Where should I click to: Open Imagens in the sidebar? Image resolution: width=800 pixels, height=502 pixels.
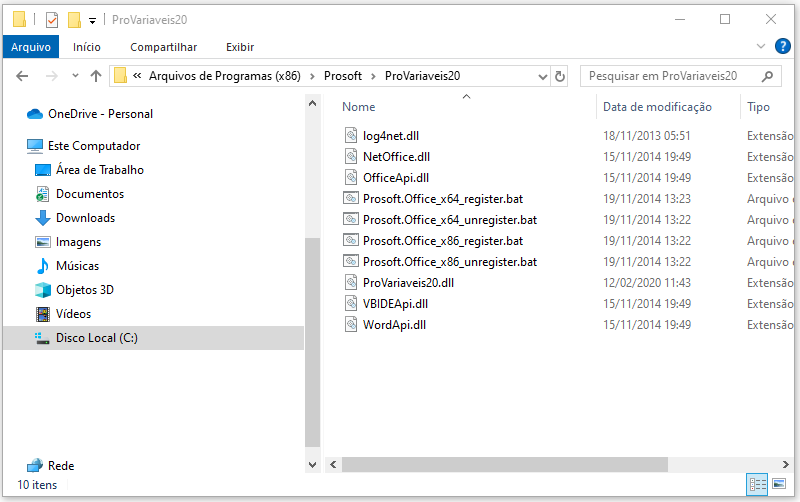(68, 242)
